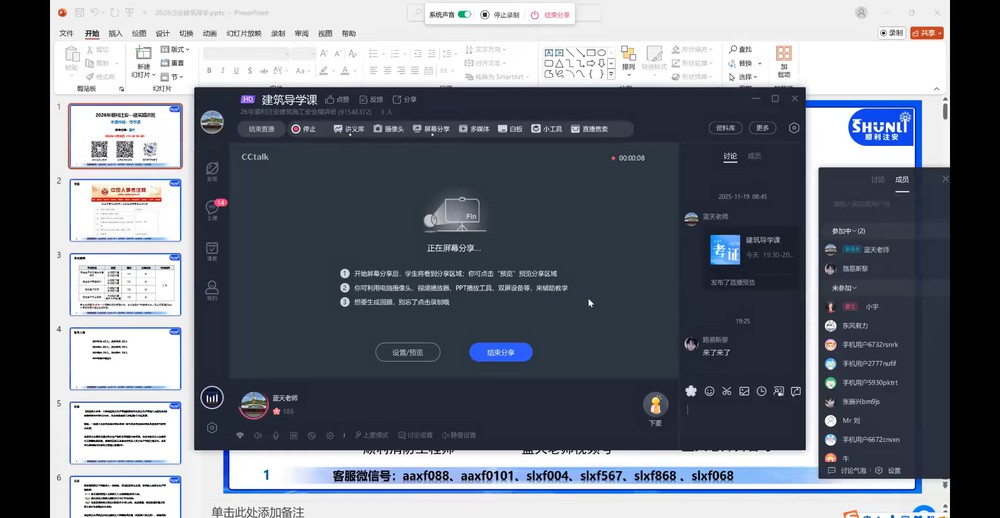Click 结束分享 in the top recording bar
Image resolution: width=1000 pixels, height=518 pixels.
click(x=550, y=15)
